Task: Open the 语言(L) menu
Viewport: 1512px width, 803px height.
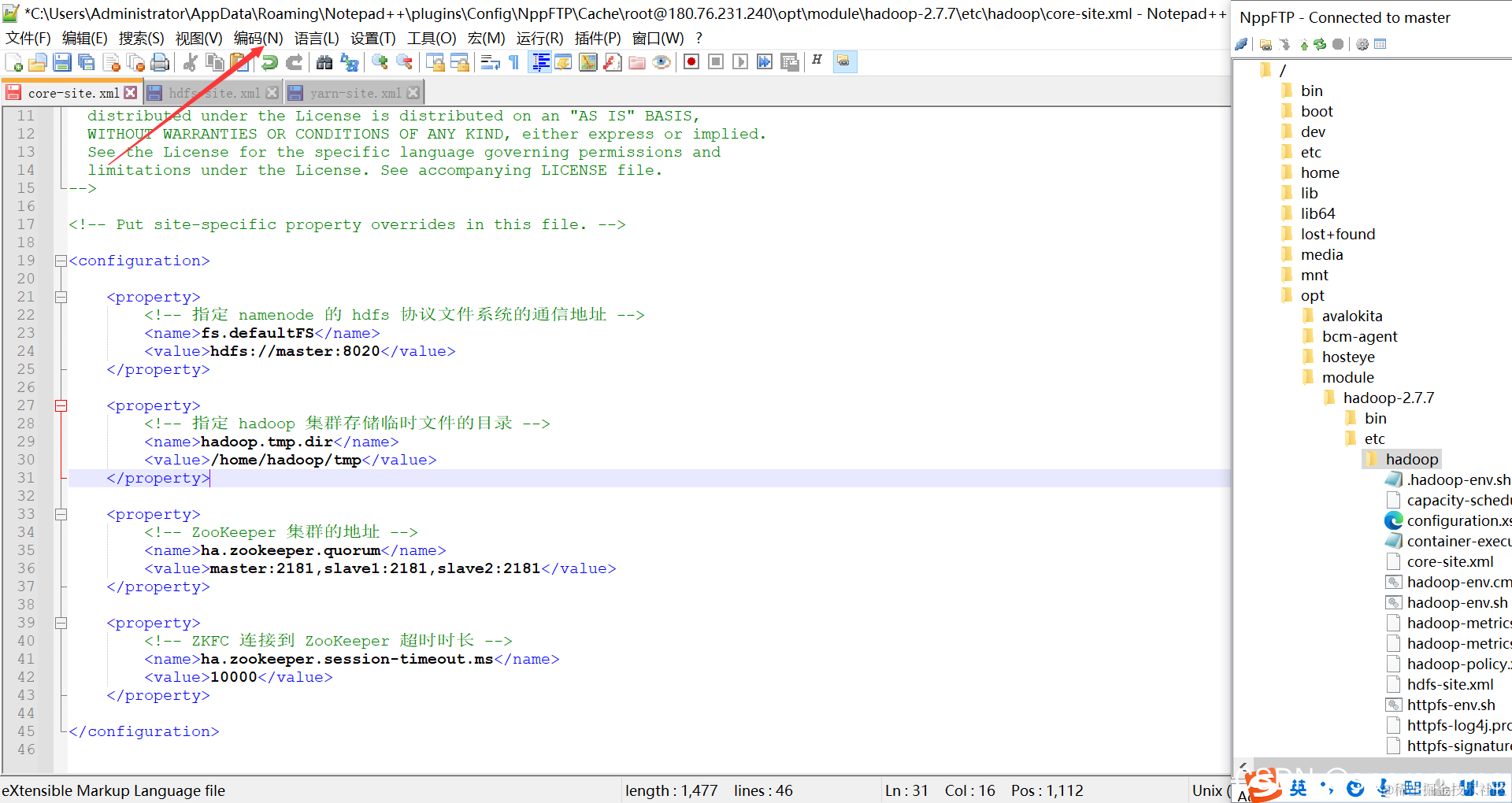Action: pos(317,39)
